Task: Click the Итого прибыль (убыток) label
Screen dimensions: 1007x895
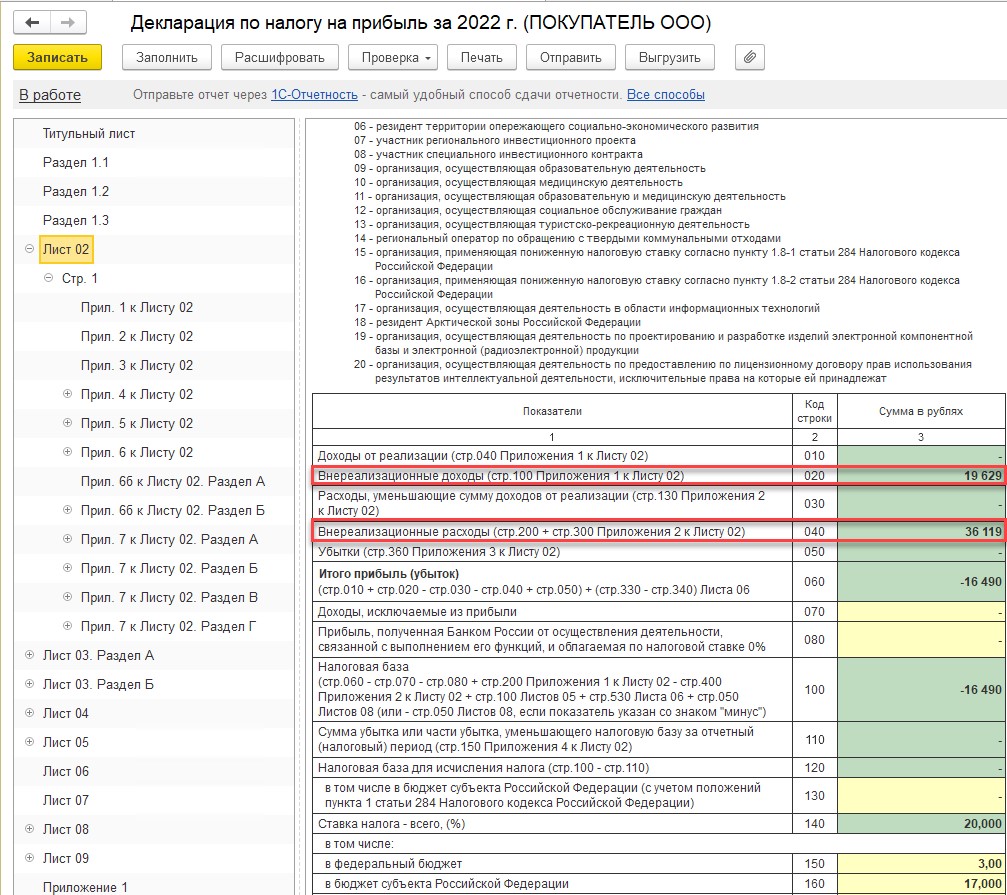Action: 389,573
